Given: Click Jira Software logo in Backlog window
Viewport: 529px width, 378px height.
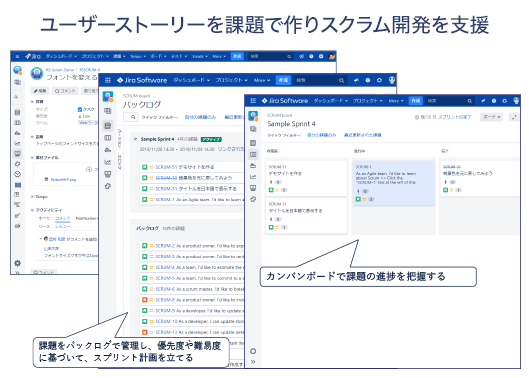Looking at the screenshot, I should pos(142,80).
